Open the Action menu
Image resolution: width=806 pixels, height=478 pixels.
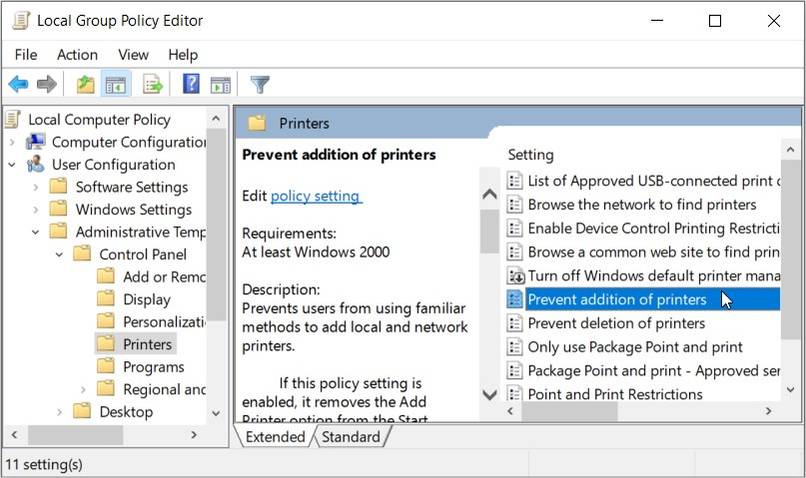77,55
